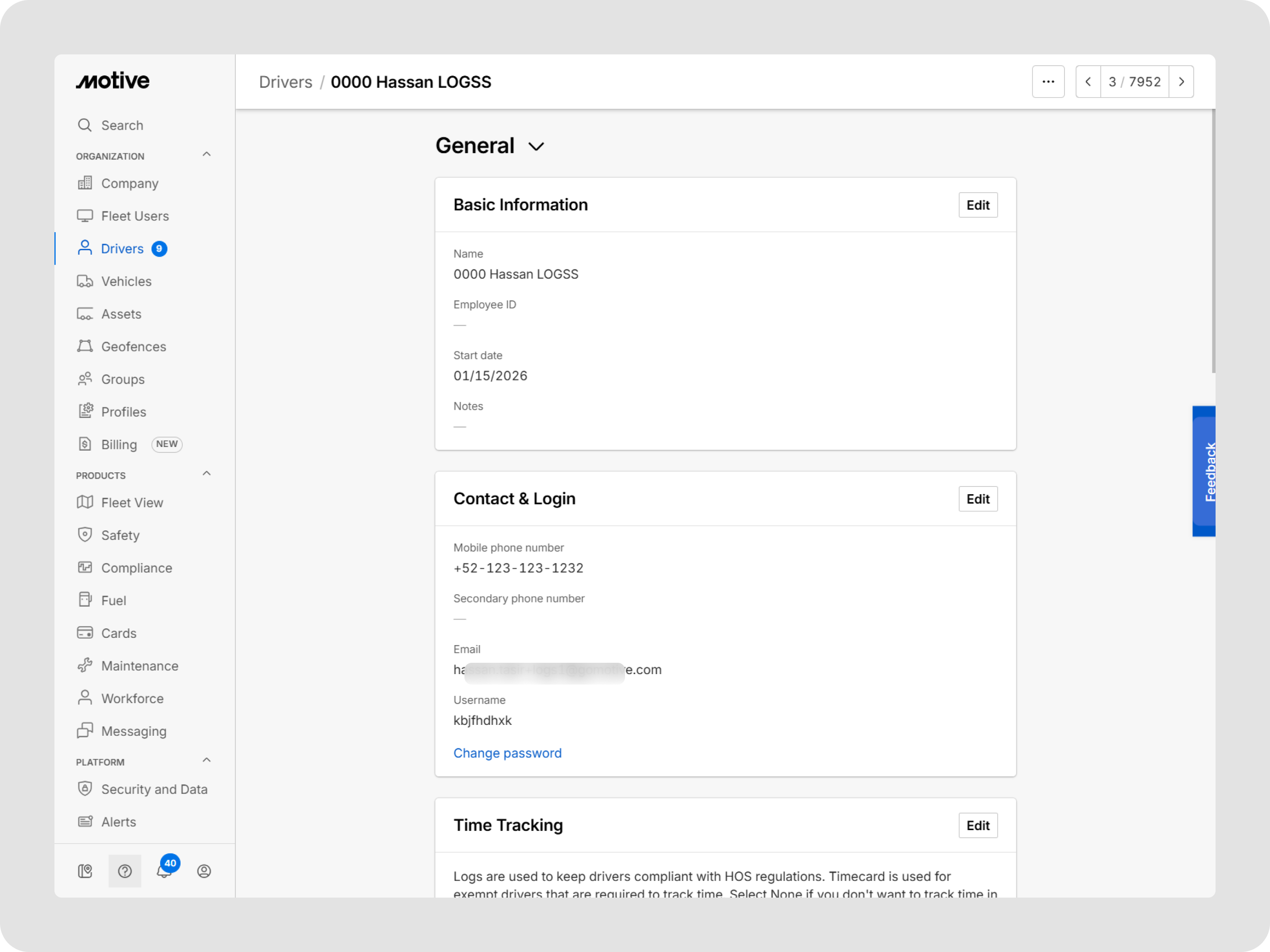Click Drivers breadcrumb link
Viewport: 1270px width, 952px height.
[285, 82]
